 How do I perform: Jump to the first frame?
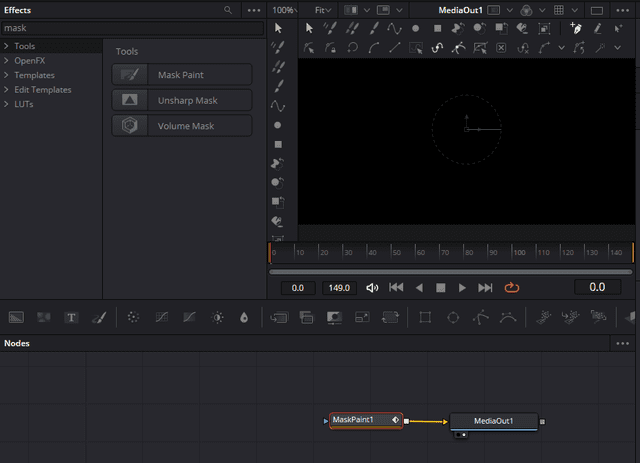[396, 287]
